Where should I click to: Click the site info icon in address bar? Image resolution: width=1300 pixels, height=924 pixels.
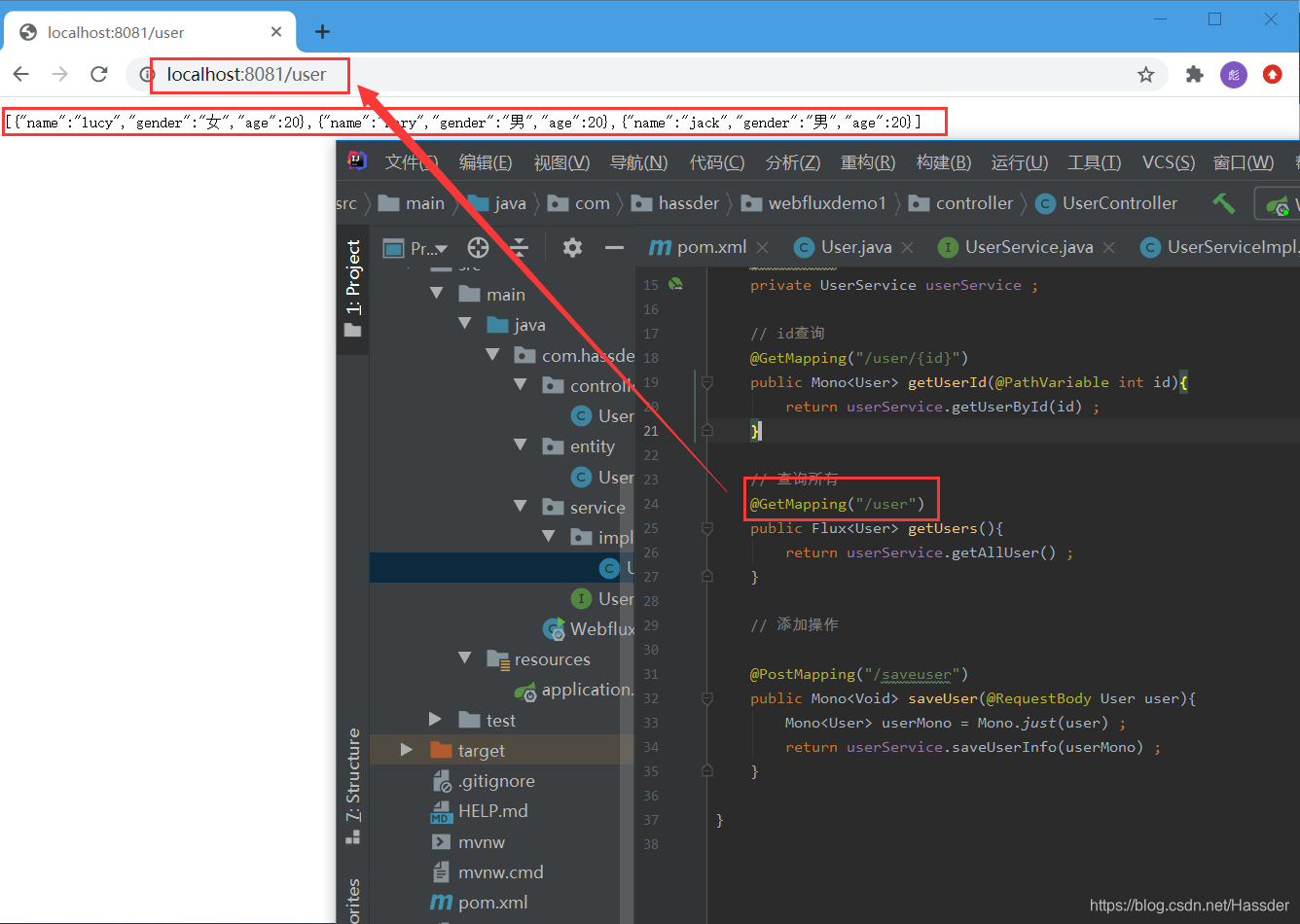147,75
